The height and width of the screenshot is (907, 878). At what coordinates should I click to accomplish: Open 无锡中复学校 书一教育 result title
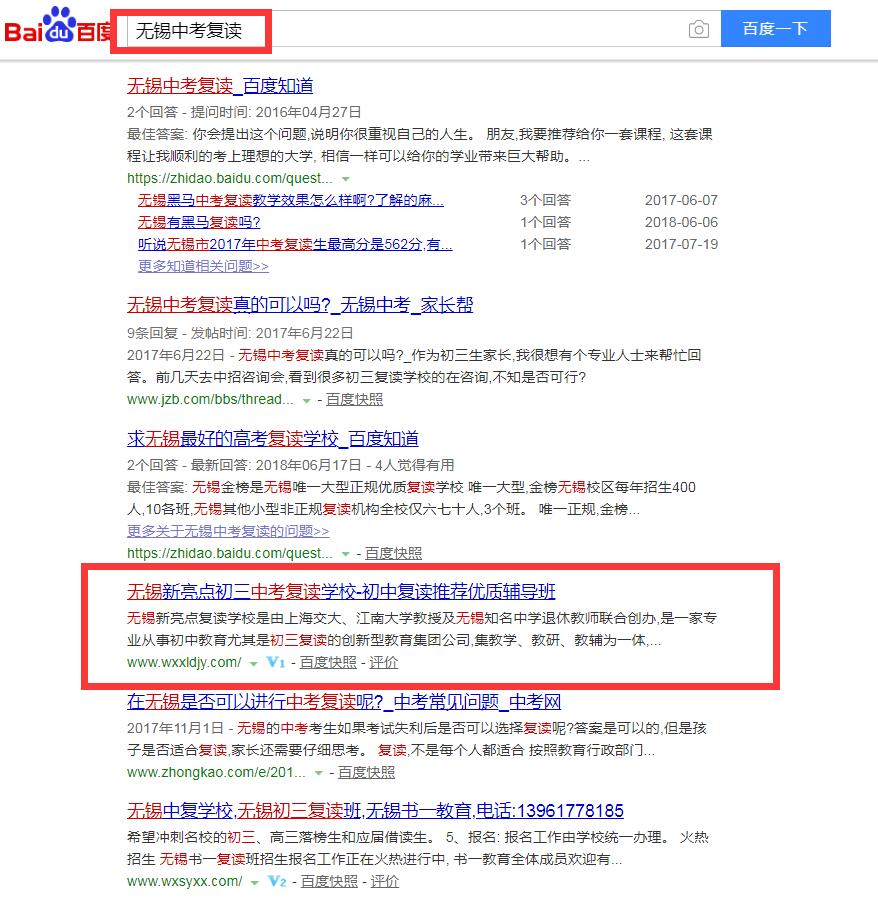[x=375, y=810]
